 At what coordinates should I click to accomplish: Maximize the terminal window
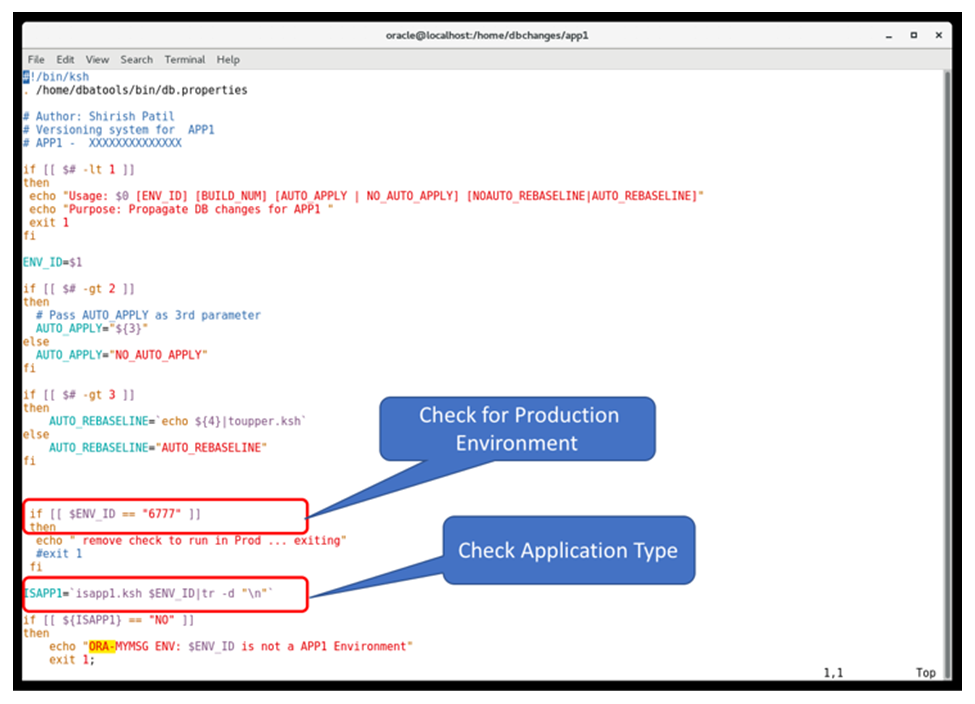point(913,35)
